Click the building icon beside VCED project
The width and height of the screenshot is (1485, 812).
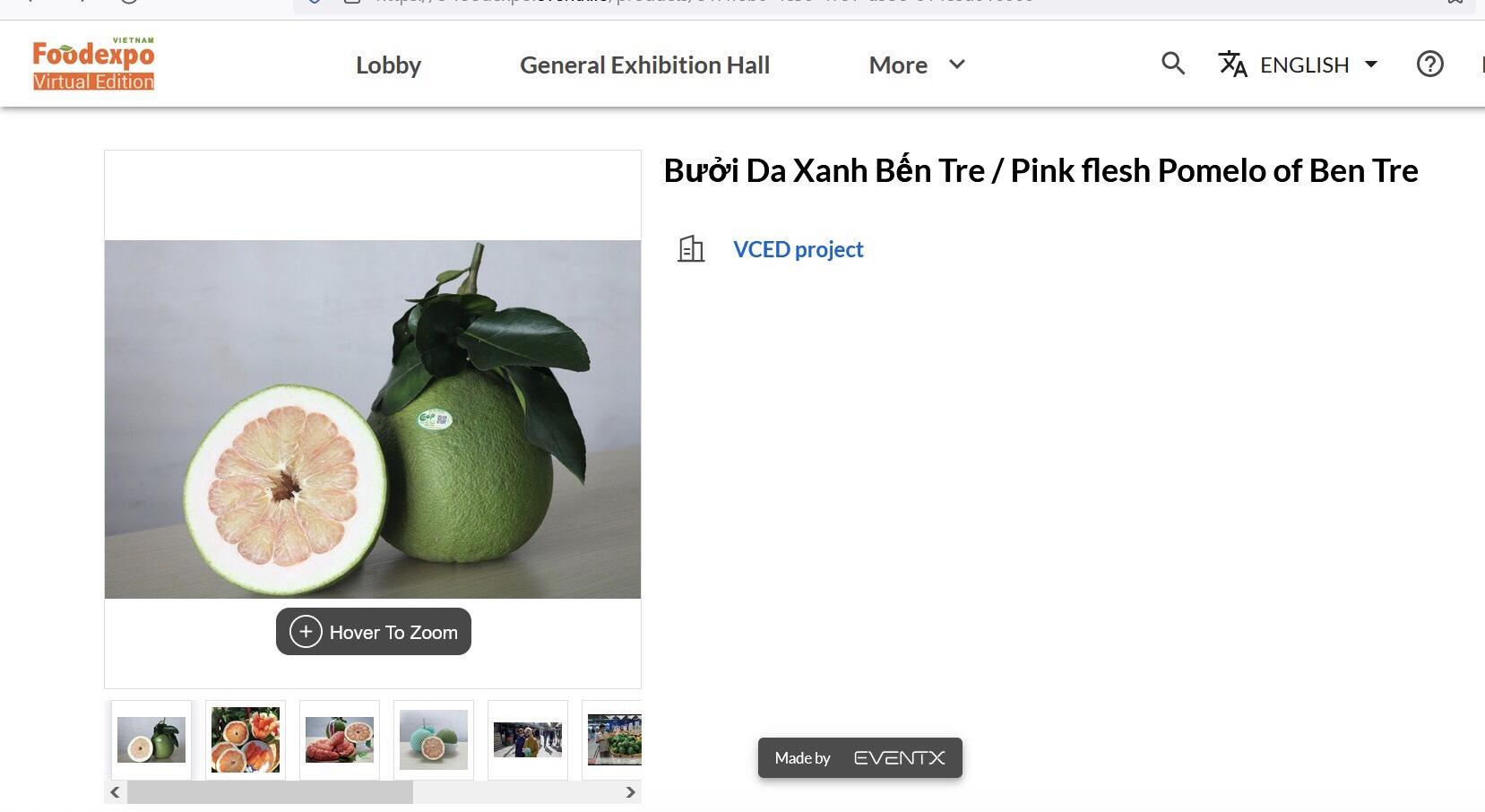coord(691,249)
